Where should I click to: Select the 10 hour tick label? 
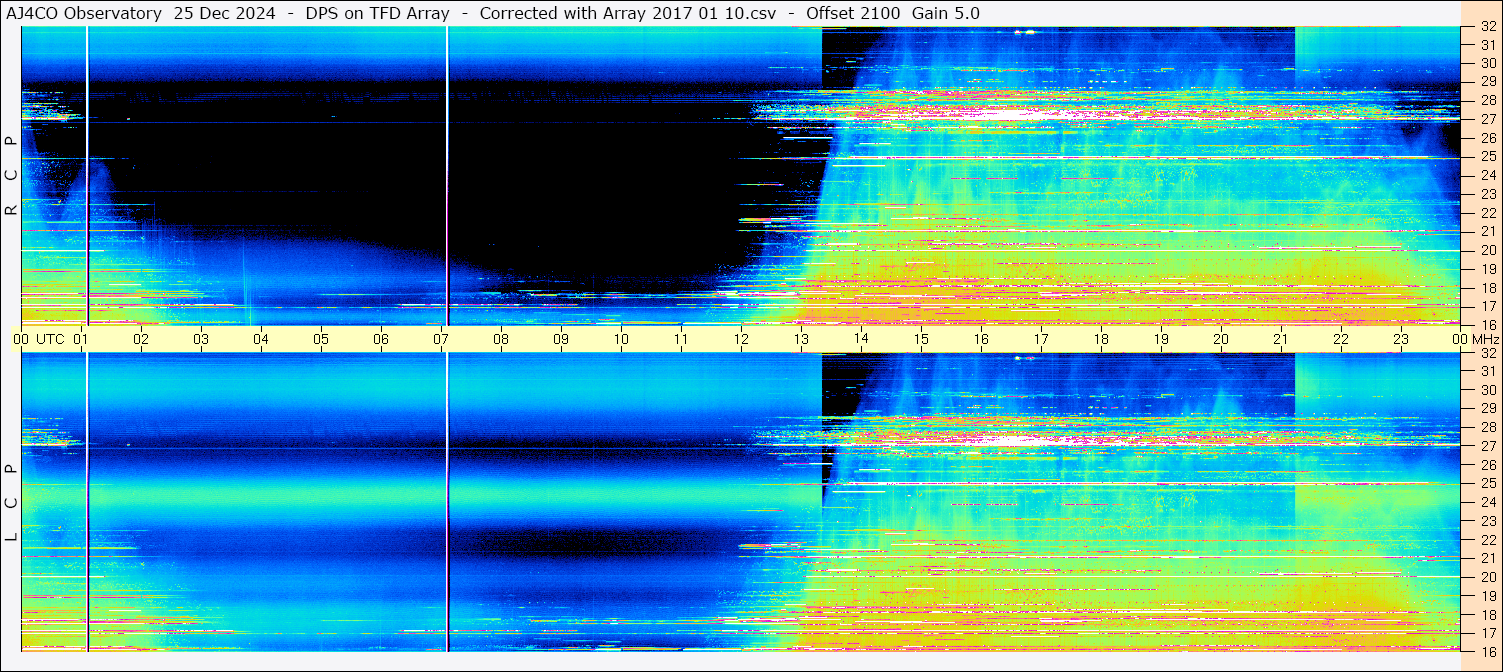click(621, 339)
